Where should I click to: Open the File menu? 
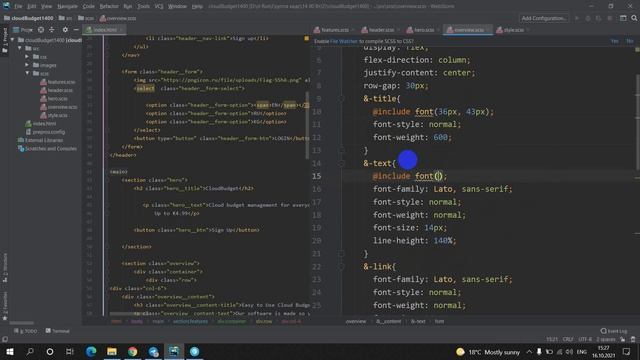coord(18,6)
